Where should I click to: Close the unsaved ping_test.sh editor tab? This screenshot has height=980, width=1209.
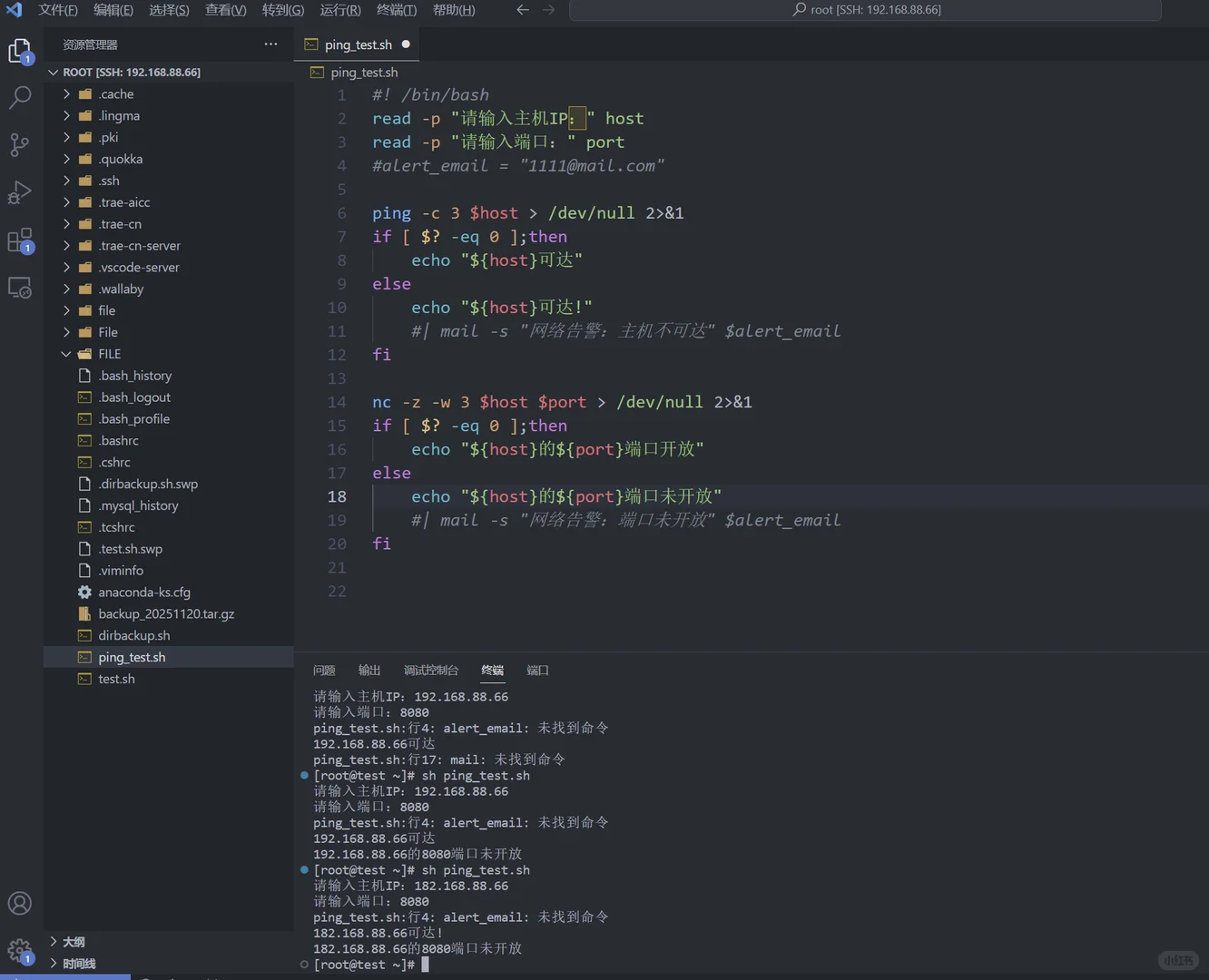point(406,44)
